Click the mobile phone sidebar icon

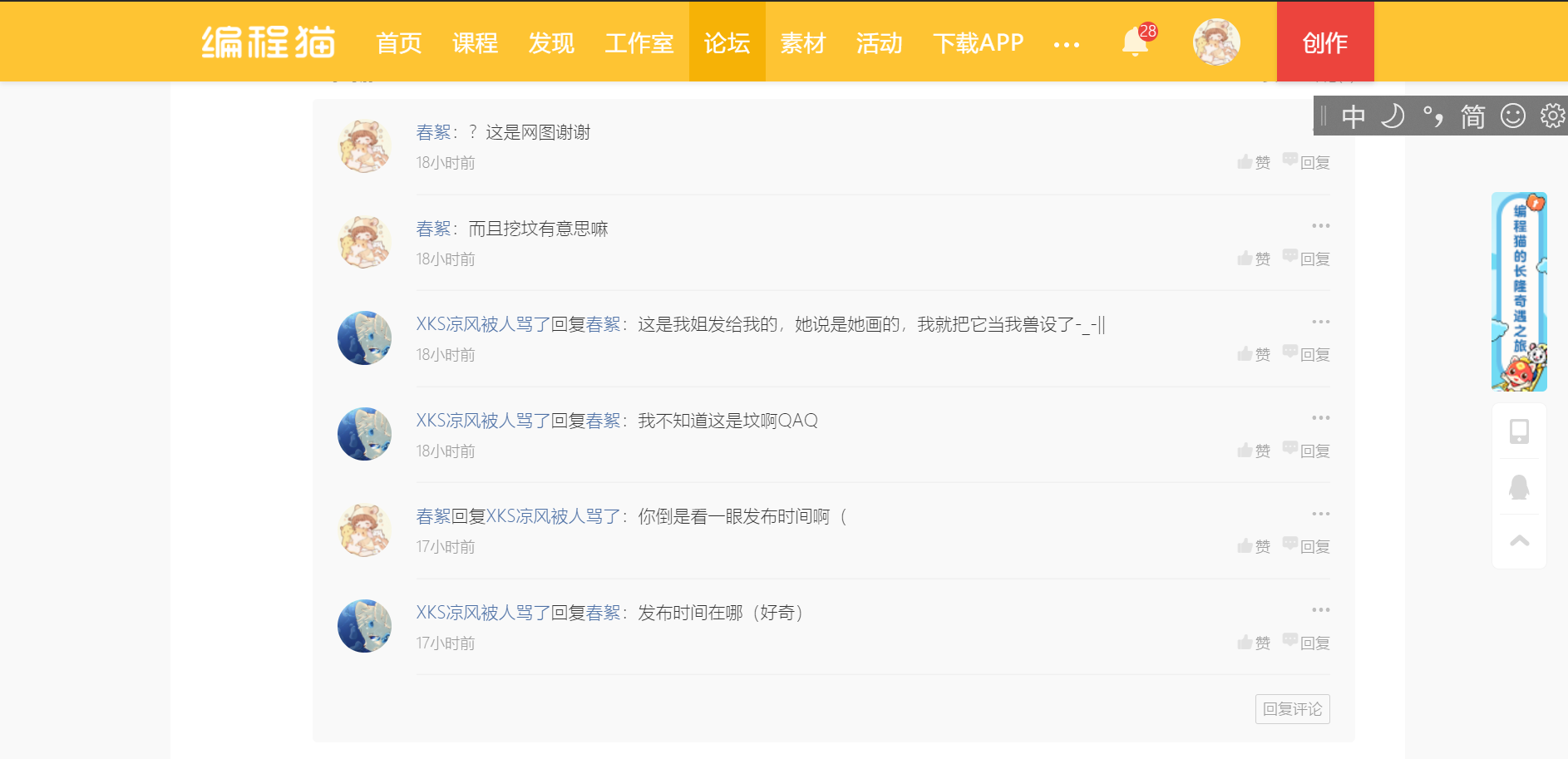[x=1519, y=431]
